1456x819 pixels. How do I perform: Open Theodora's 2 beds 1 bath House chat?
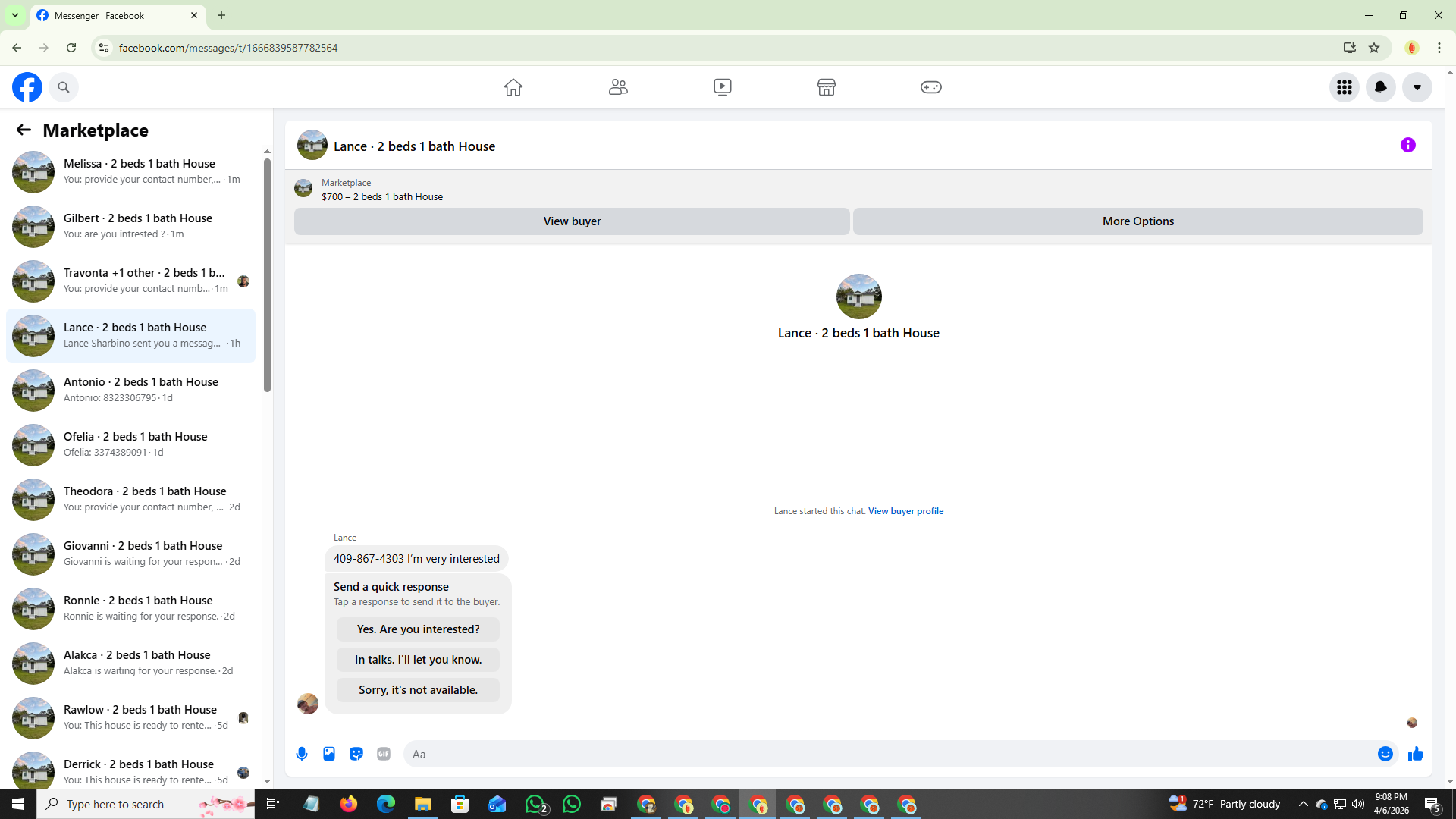[130, 499]
